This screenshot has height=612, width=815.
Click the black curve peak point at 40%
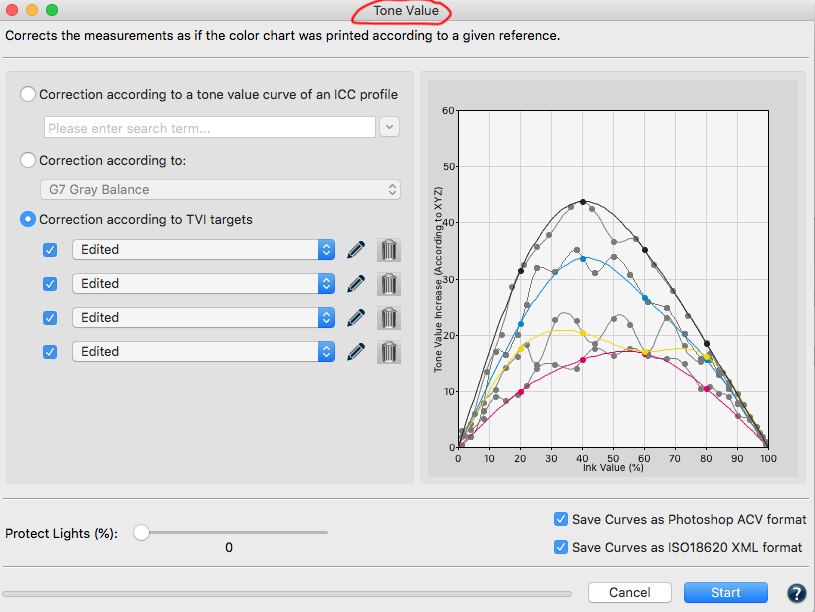click(x=583, y=202)
